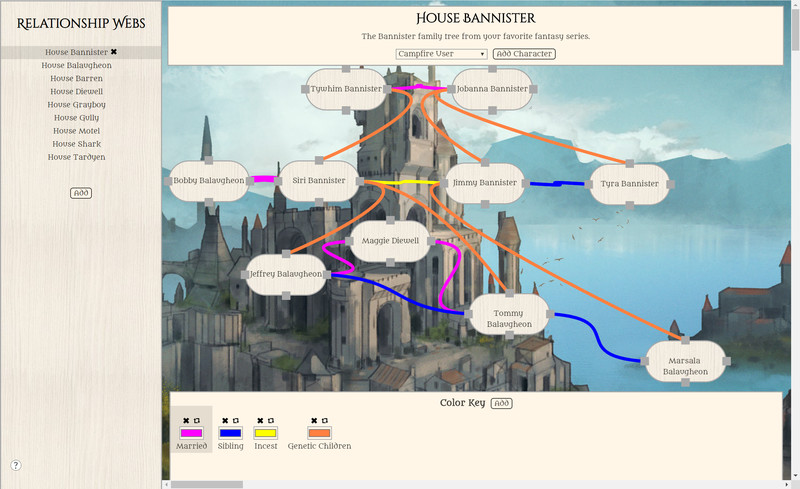Screen dimensions: 800x489
Task: Click the refresh icon above Married swatch
Action: [x=196, y=421]
